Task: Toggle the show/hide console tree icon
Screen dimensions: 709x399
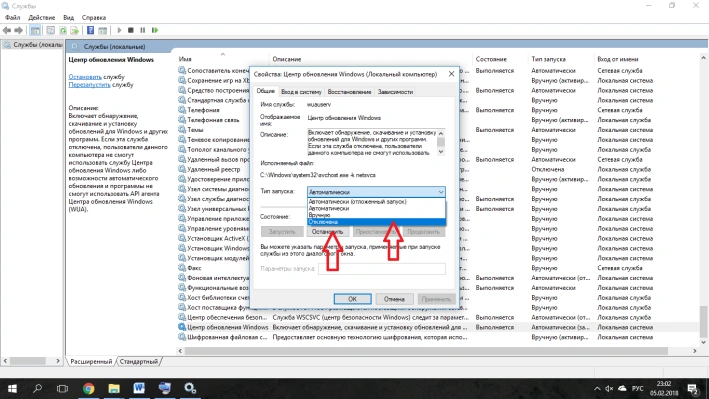Action: (x=35, y=30)
